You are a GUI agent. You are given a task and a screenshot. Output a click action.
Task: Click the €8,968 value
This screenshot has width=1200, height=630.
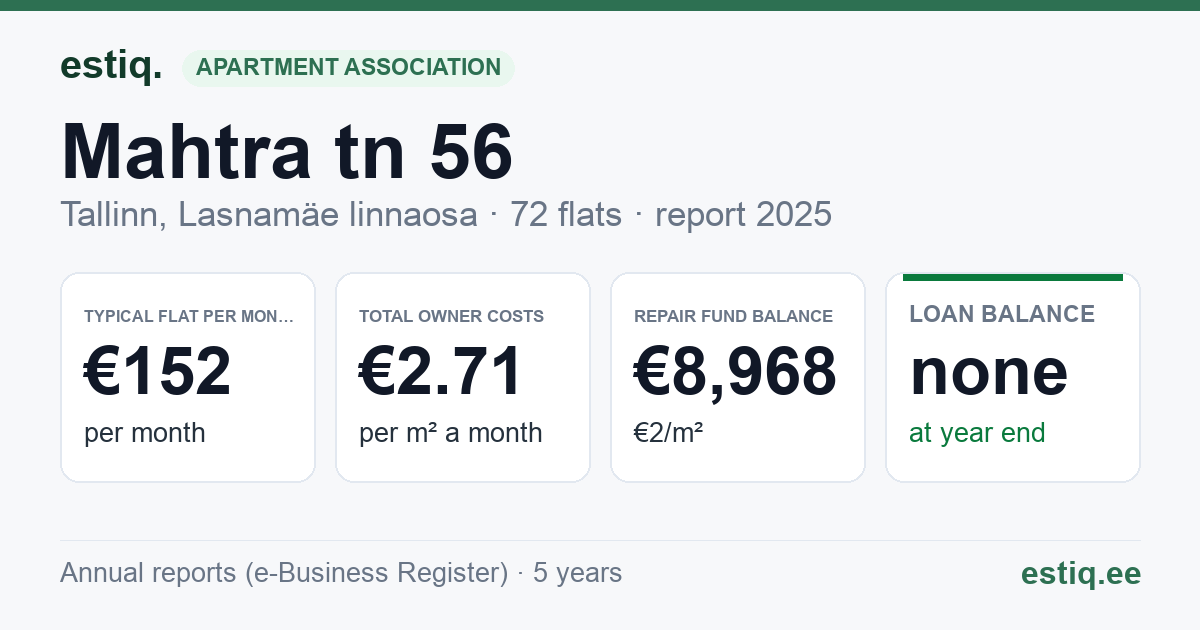(x=735, y=371)
